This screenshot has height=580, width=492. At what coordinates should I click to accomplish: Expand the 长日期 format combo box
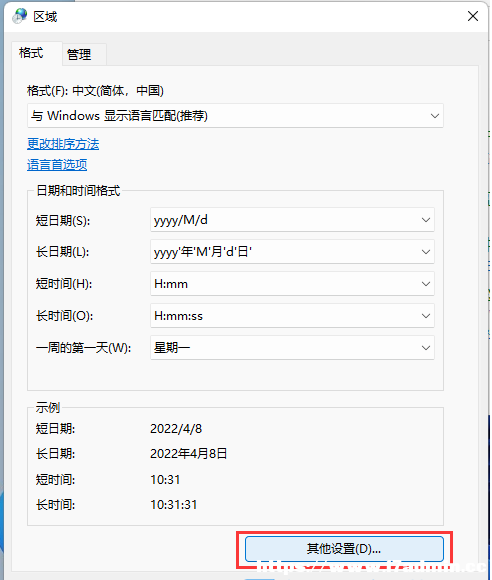pyautogui.click(x=292, y=252)
